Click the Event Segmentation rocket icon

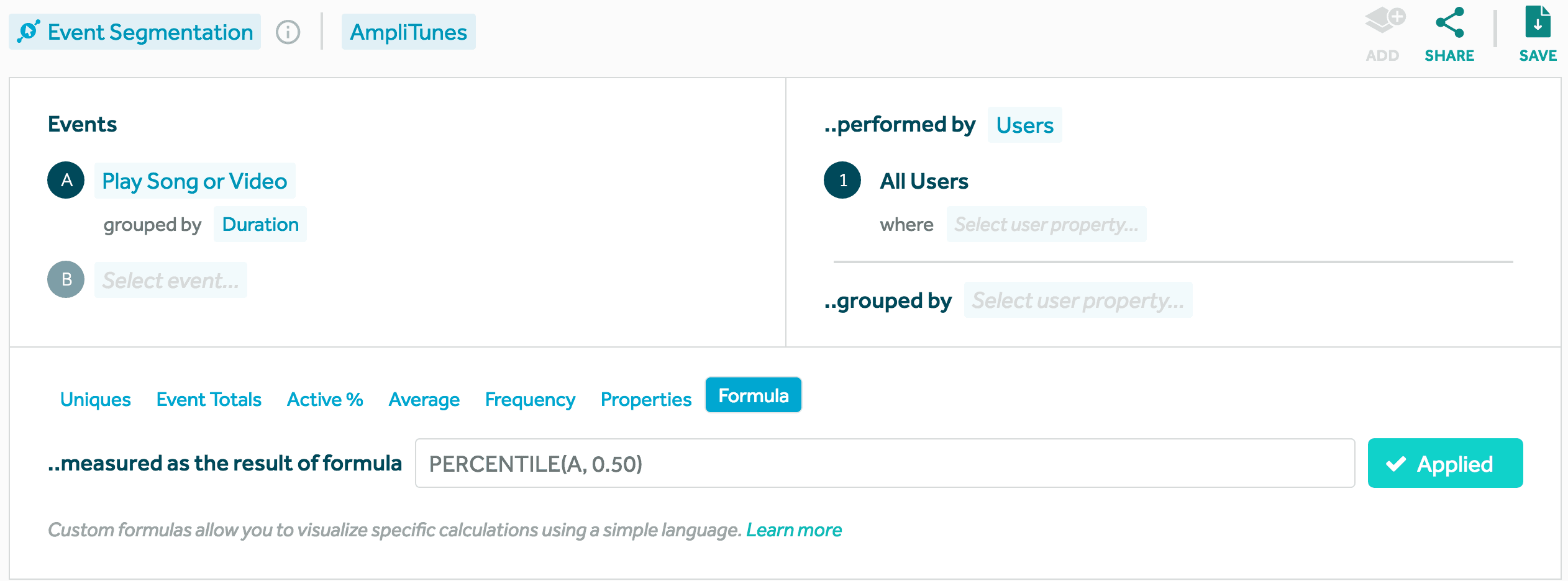coord(29,32)
